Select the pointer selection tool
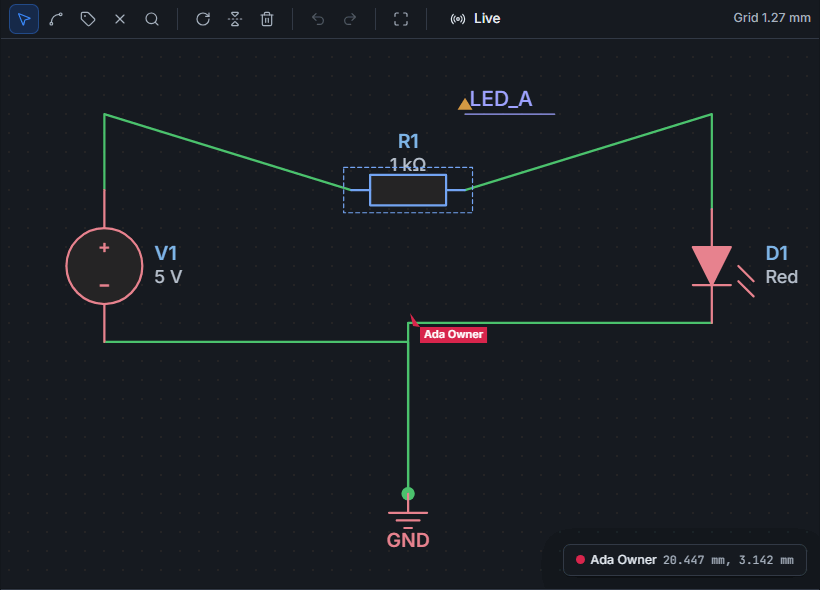This screenshot has width=820, height=590. 24,19
